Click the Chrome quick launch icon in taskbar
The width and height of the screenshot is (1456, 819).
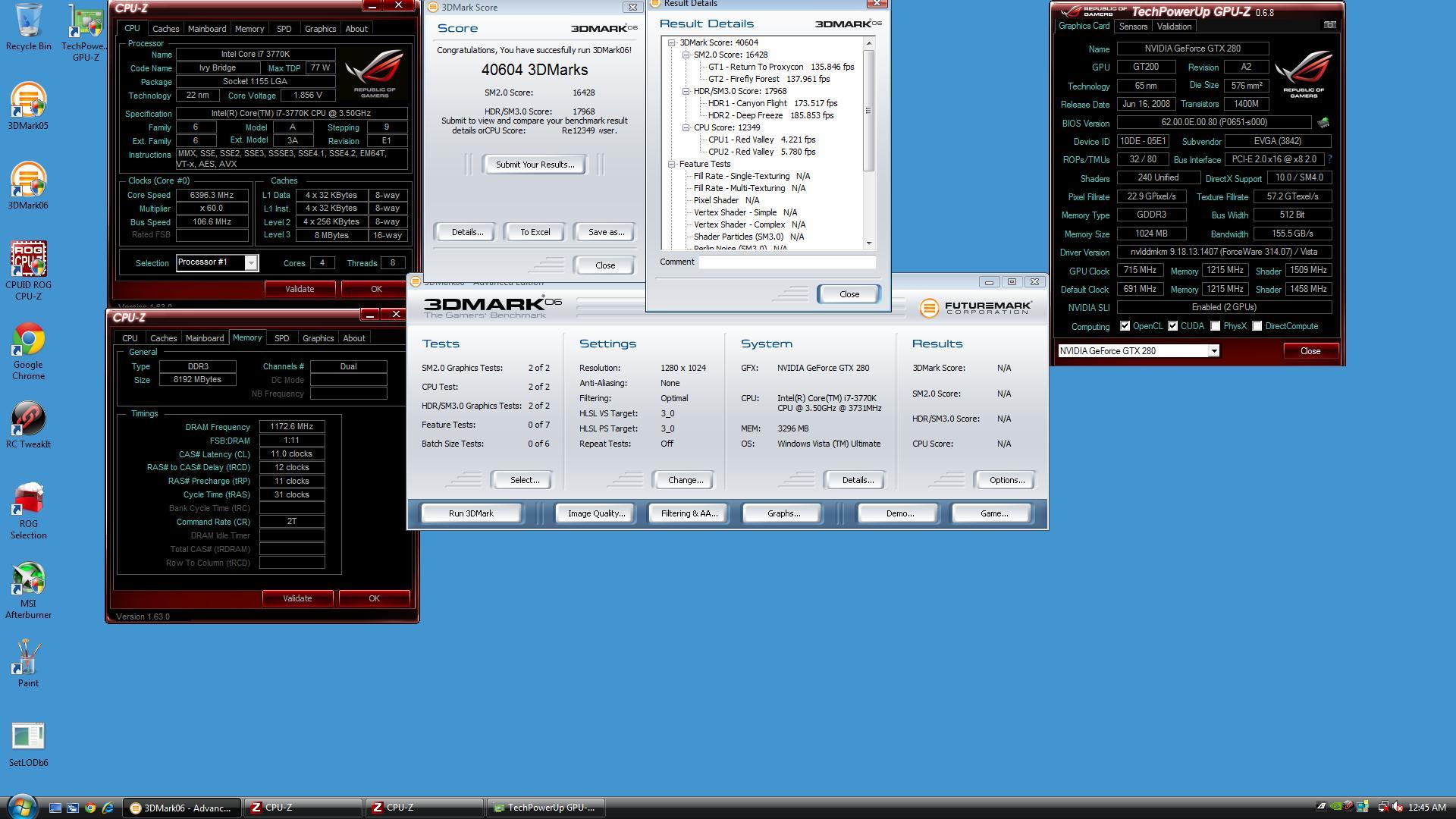pyautogui.click(x=90, y=808)
